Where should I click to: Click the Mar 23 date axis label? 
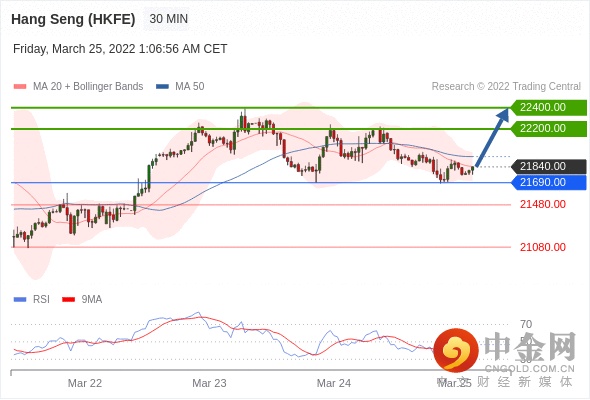(x=209, y=383)
